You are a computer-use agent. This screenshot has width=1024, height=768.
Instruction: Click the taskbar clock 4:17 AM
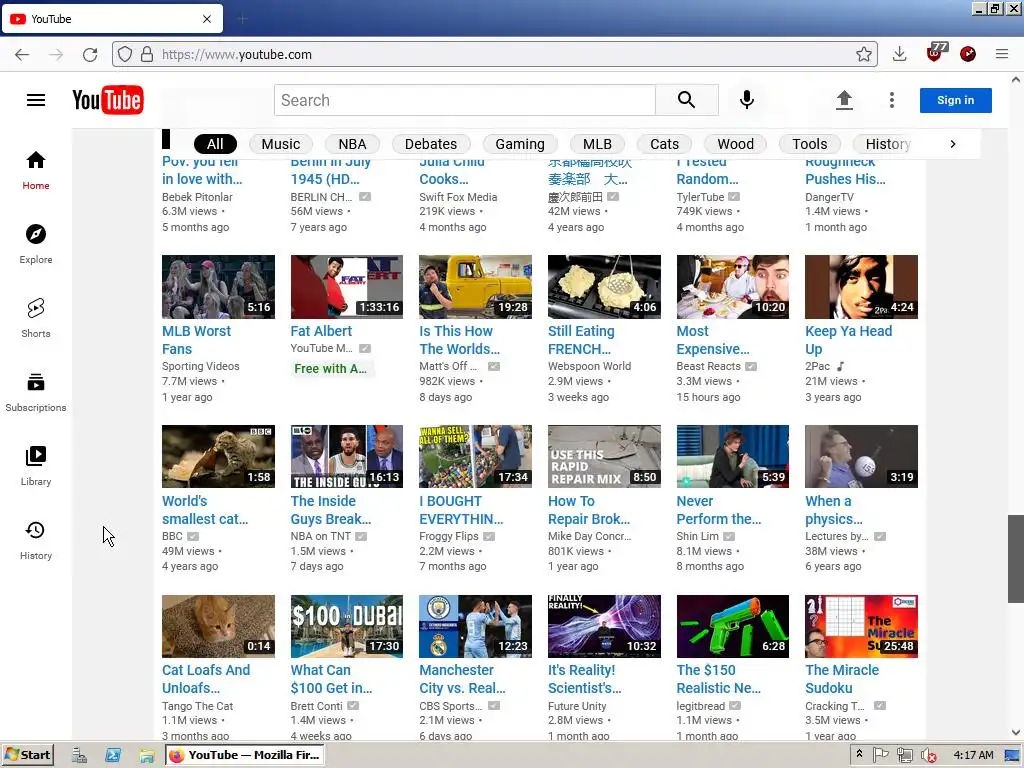(973, 755)
